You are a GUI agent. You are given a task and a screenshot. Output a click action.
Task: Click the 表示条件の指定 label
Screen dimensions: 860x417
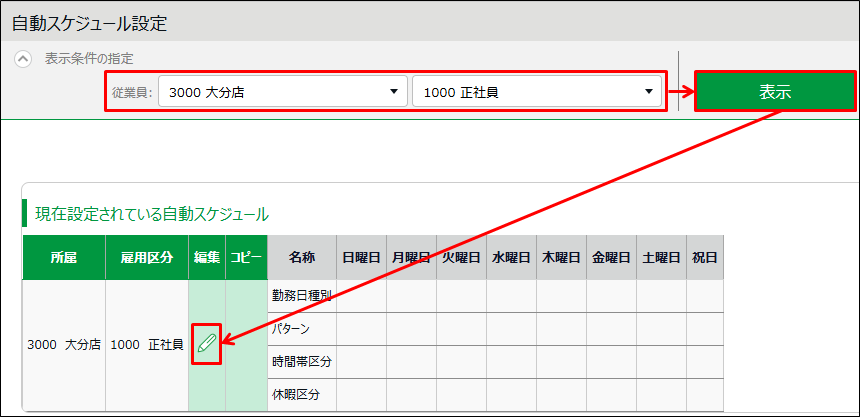coord(89,59)
